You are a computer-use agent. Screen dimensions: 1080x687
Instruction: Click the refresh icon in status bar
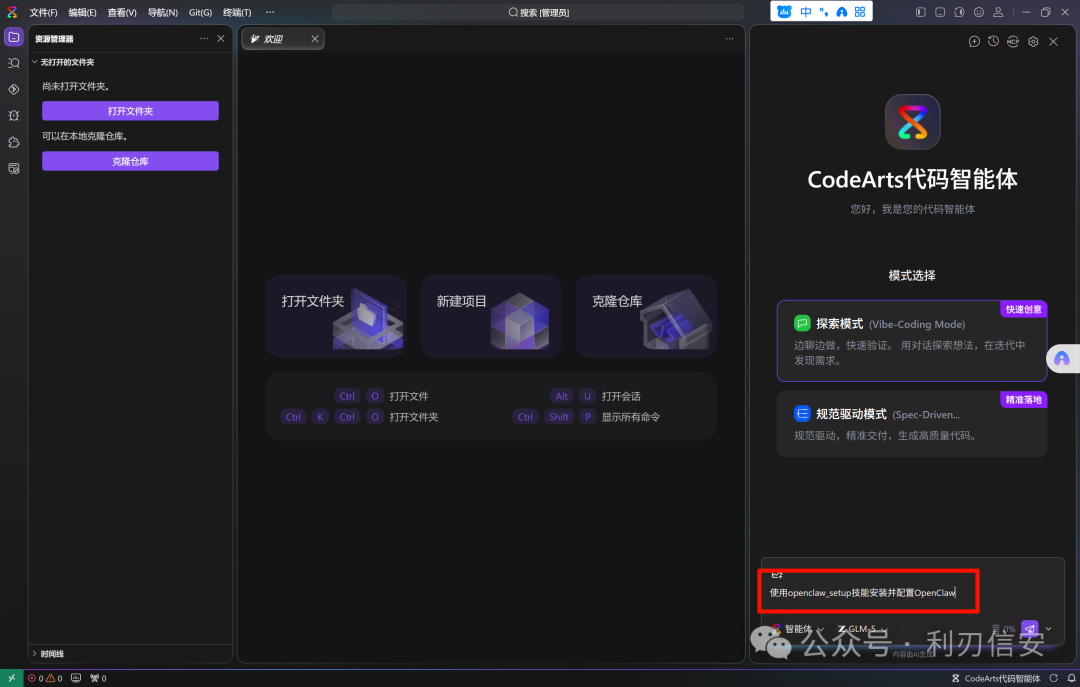pos(1053,678)
